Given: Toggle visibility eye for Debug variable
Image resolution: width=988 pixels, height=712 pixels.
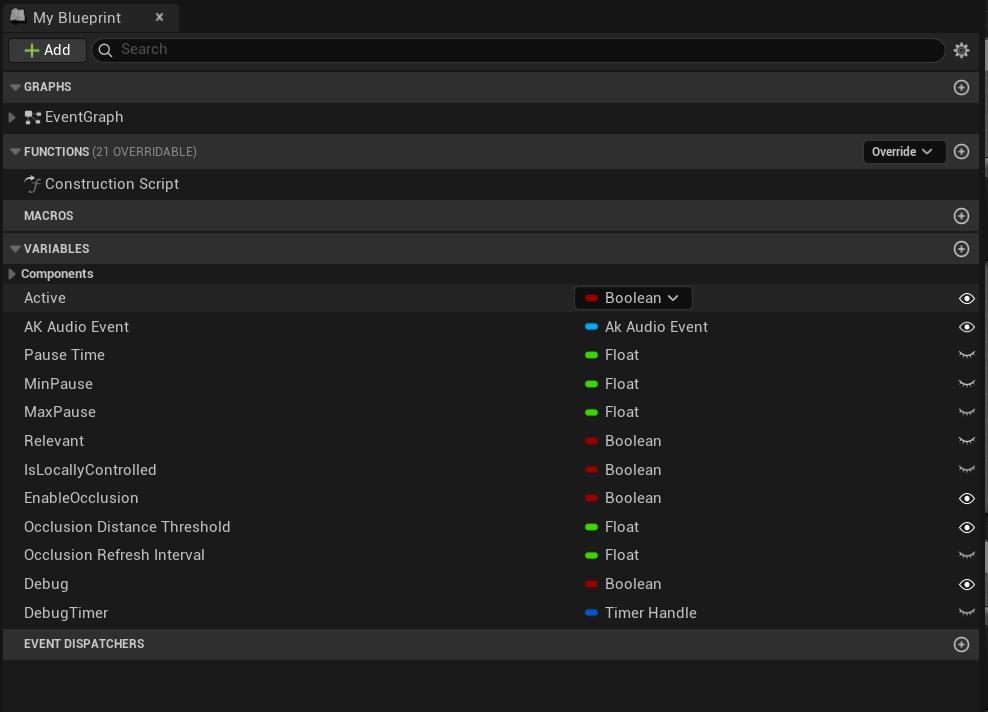Looking at the screenshot, I should [x=967, y=585].
